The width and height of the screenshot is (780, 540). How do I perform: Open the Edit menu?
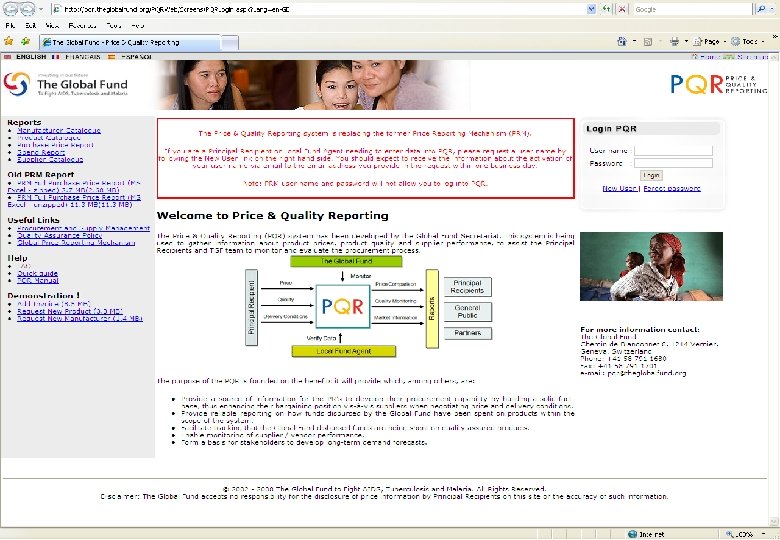point(31,25)
